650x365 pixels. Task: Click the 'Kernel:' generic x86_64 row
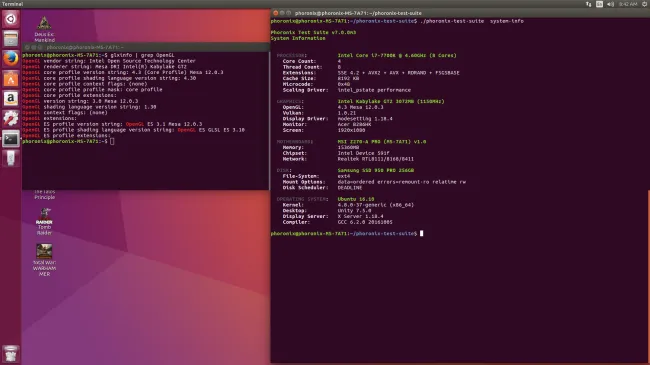point(348,205)
